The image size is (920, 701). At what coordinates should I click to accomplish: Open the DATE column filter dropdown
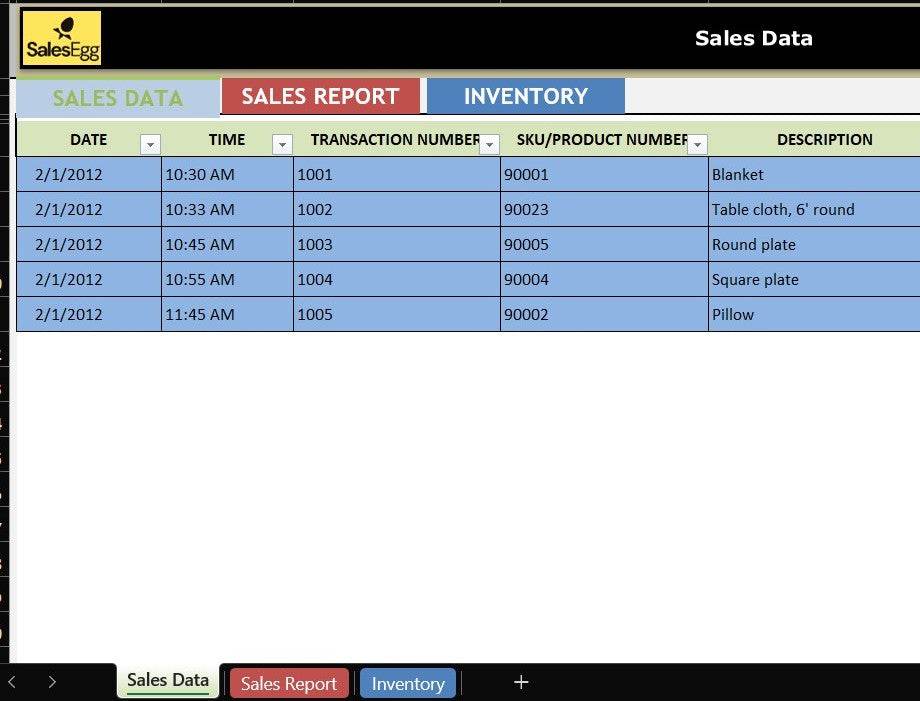150,145
